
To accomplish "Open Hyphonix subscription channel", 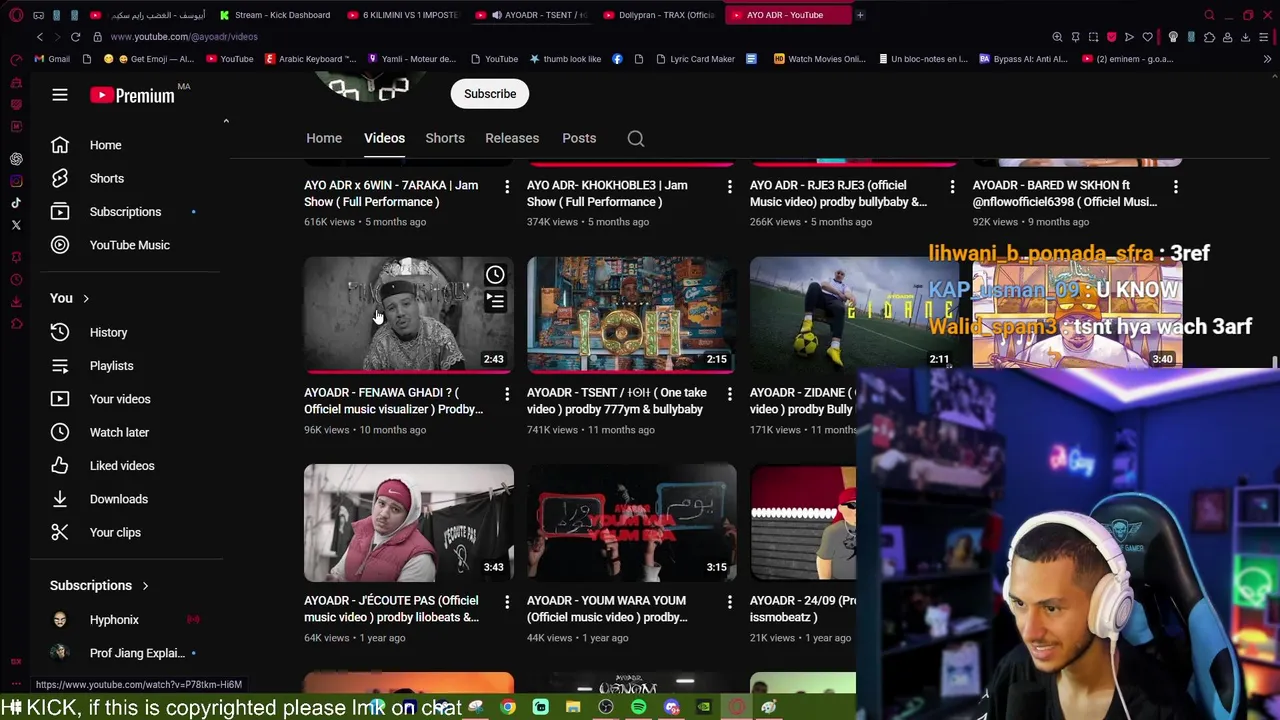I will point(114,620).
